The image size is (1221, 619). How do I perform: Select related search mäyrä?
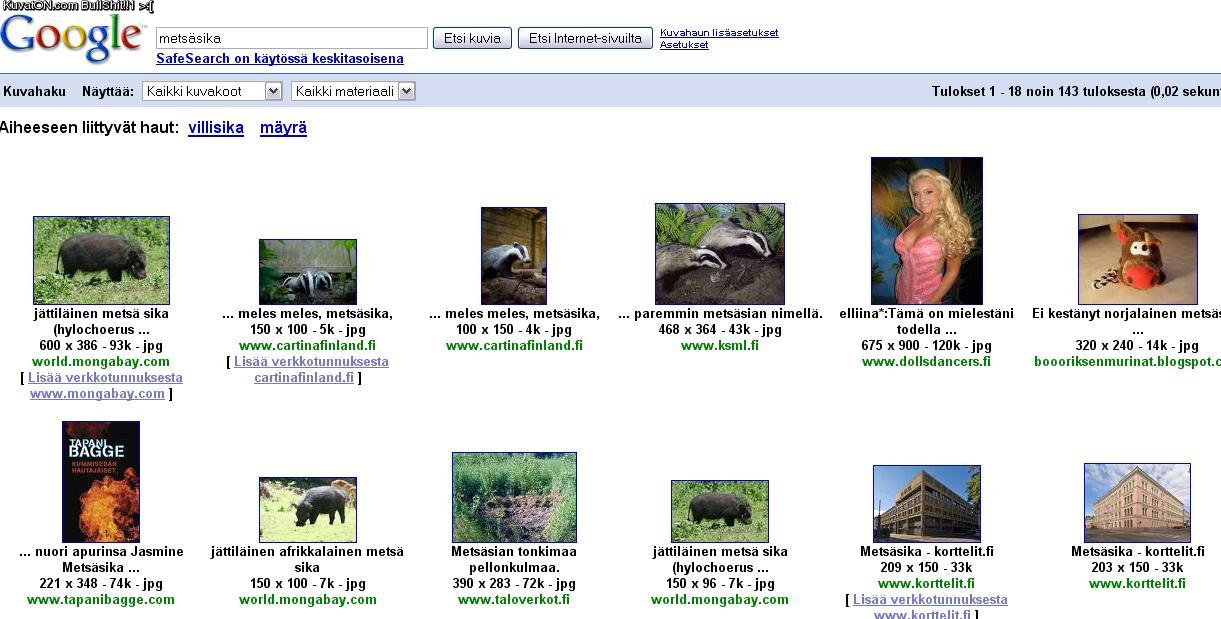(283, 128)
